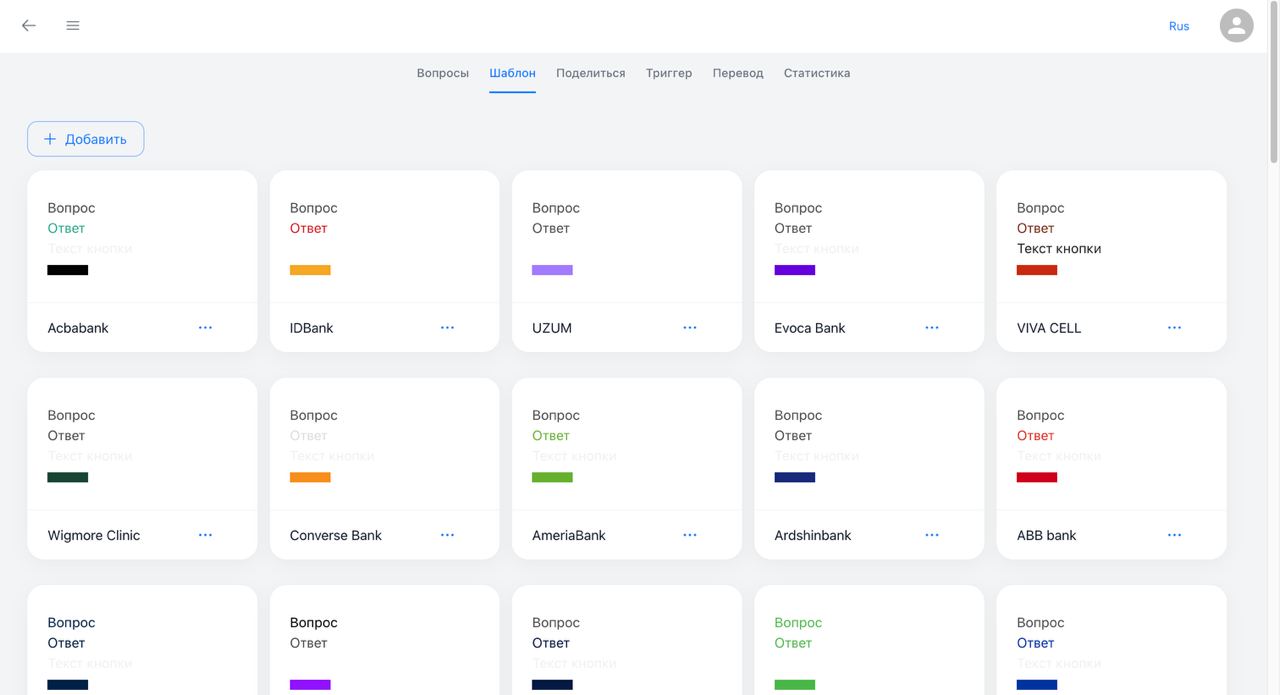Click the navy swatch in Ardshinbank card
The image size is (1280, 695).
coord(795,477)
